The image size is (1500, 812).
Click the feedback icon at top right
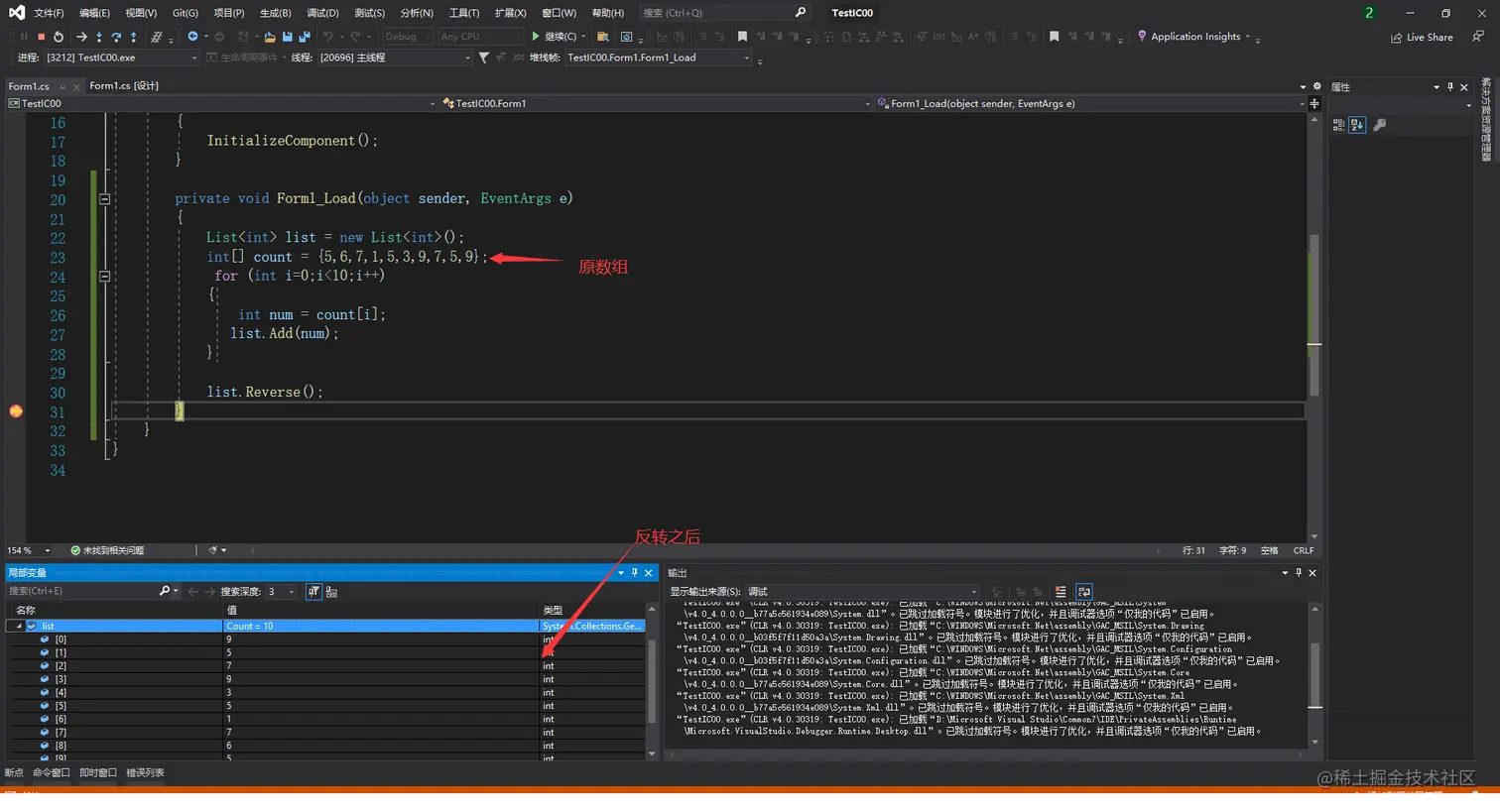tap(1478, 37)
